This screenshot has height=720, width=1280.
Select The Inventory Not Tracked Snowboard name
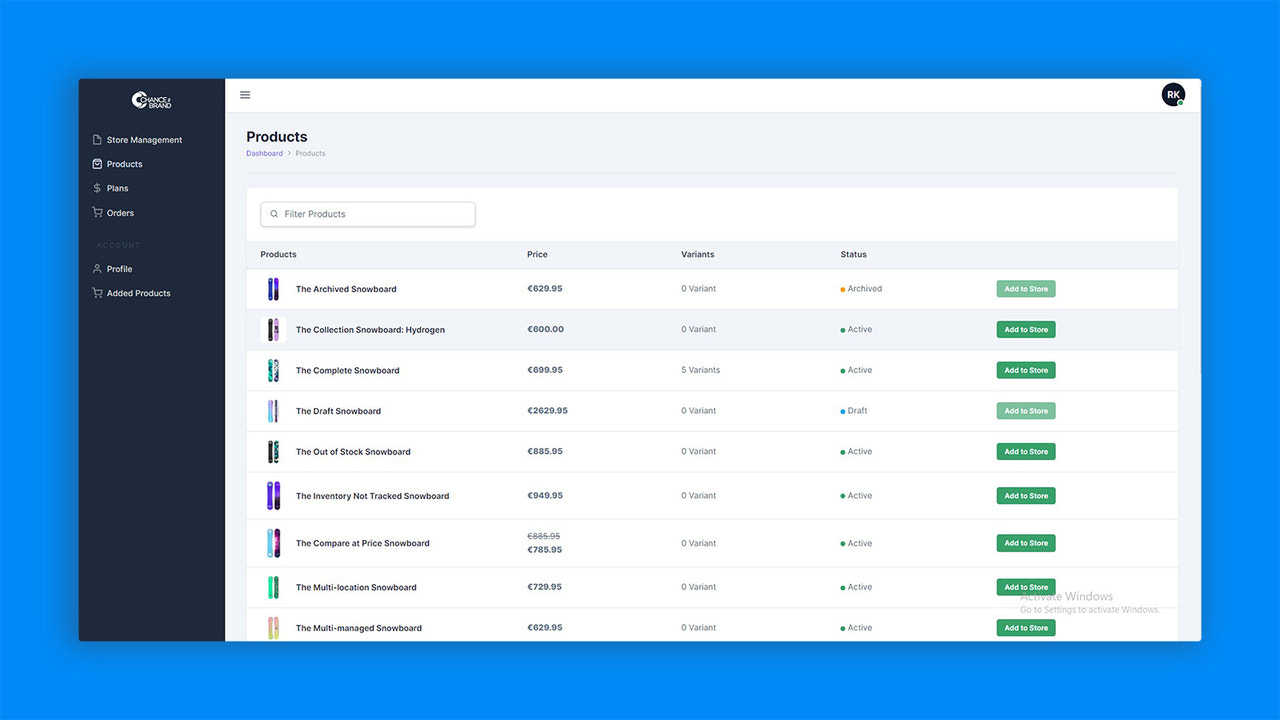pos(372,496)
